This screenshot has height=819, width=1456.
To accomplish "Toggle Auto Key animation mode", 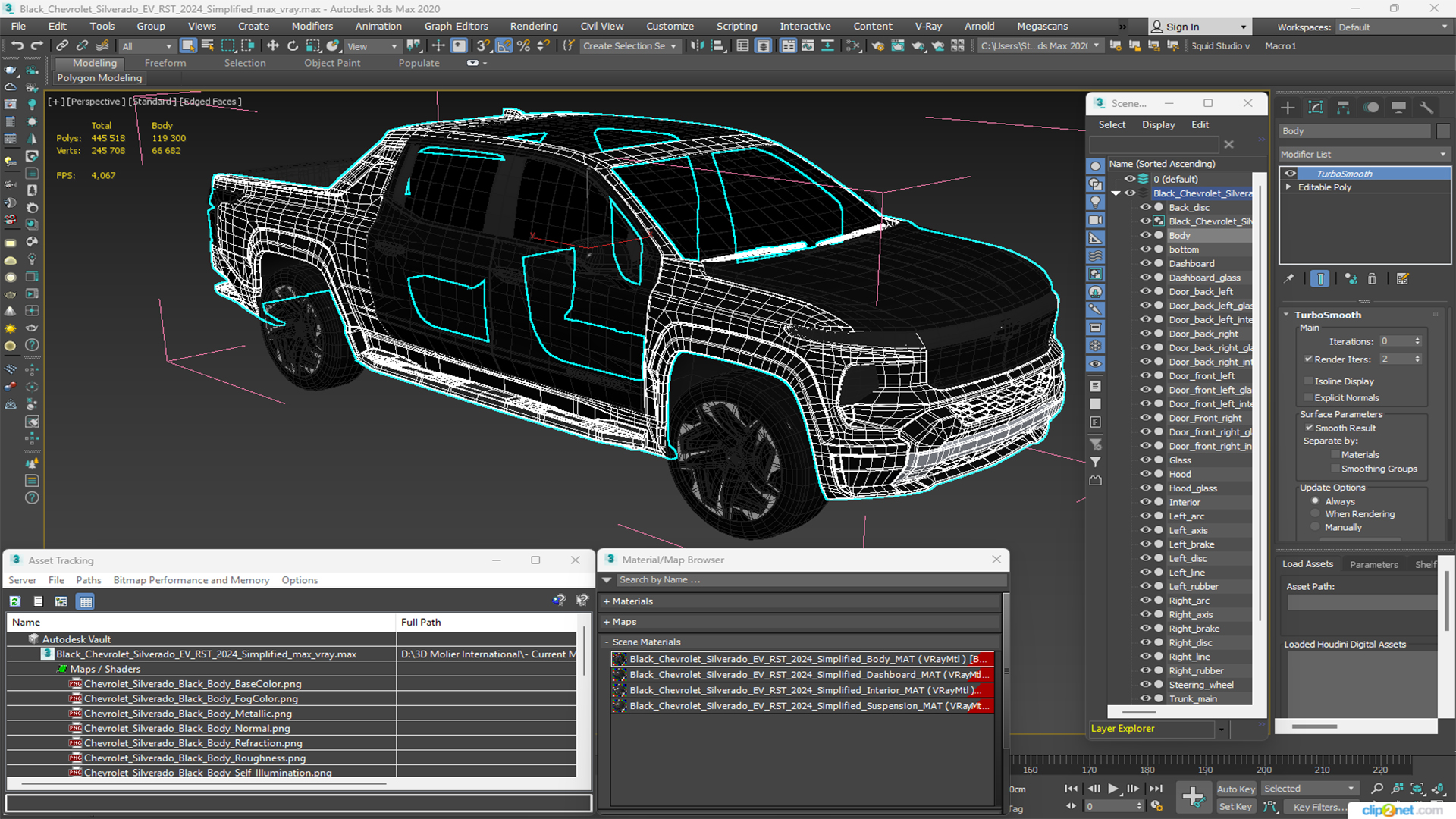I will [x=1235, y=789].
